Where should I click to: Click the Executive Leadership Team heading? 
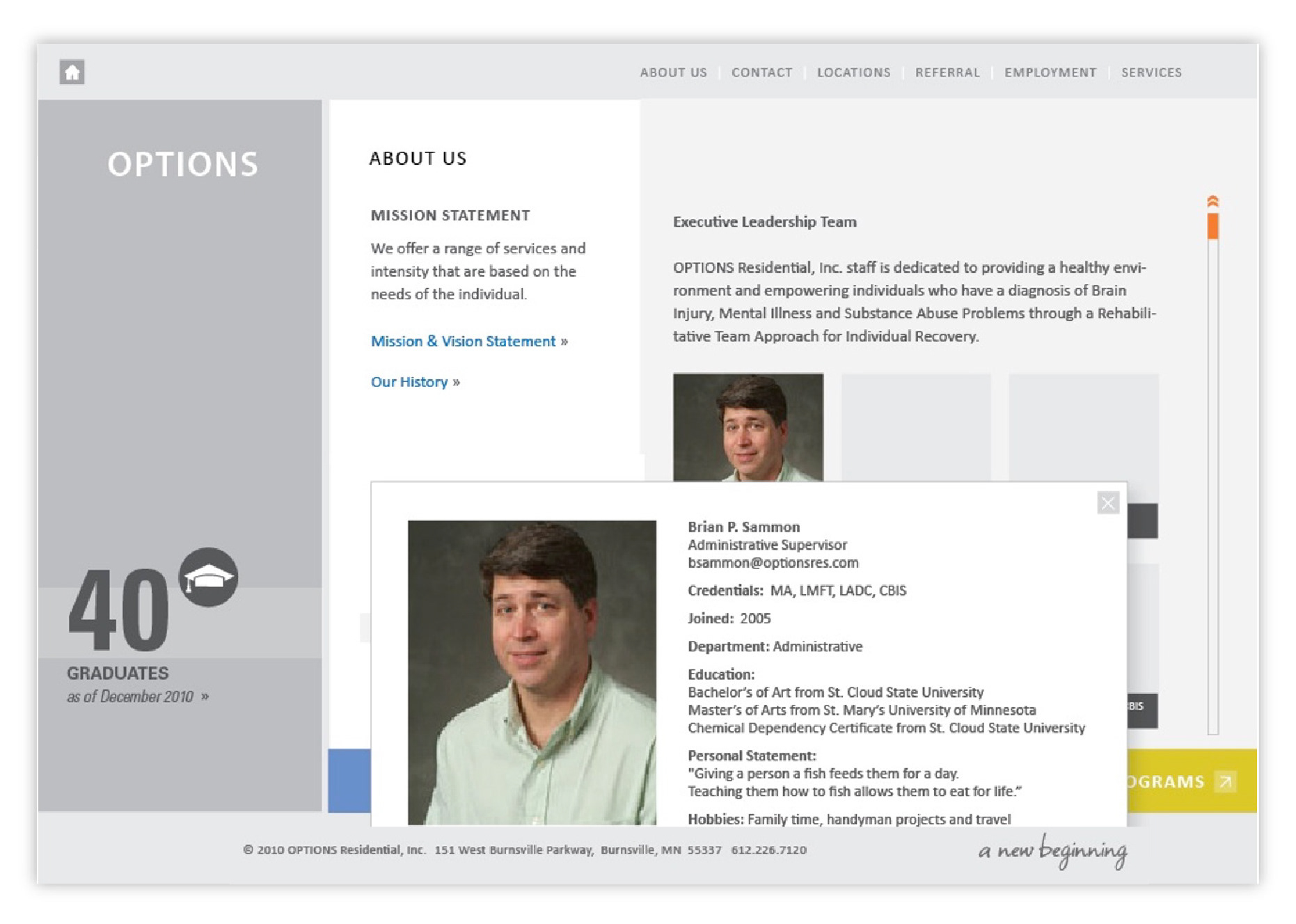[764, 222]
